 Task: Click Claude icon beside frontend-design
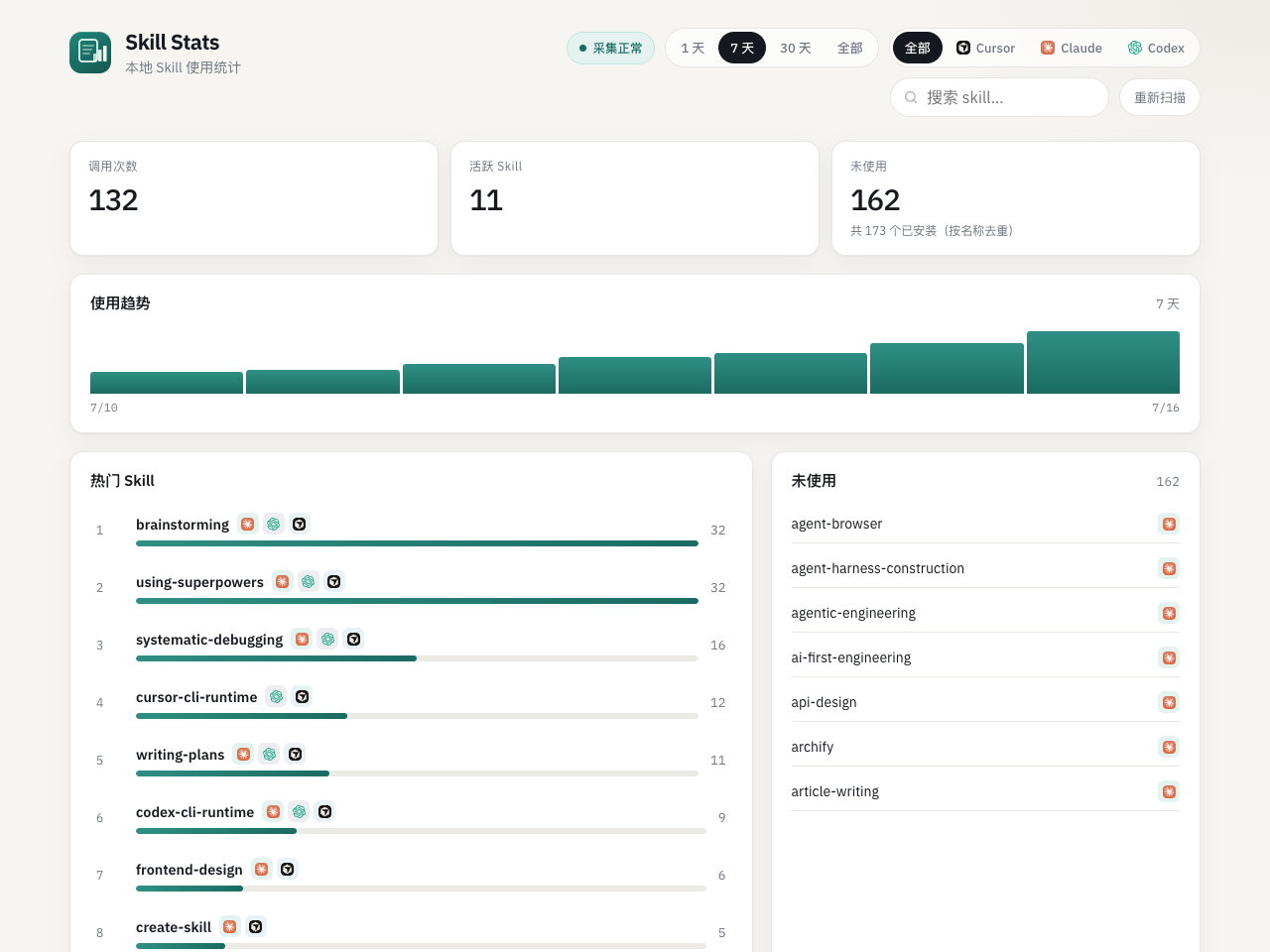(x=262, y=869)
